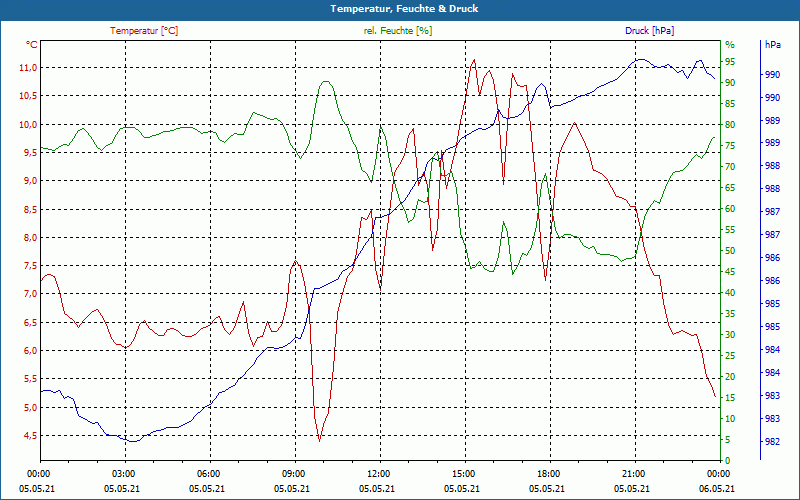The width and height of the screenshot is (800, 500).
Task: Click the '4,5' temperature axis tick
Action: point(30,435)
